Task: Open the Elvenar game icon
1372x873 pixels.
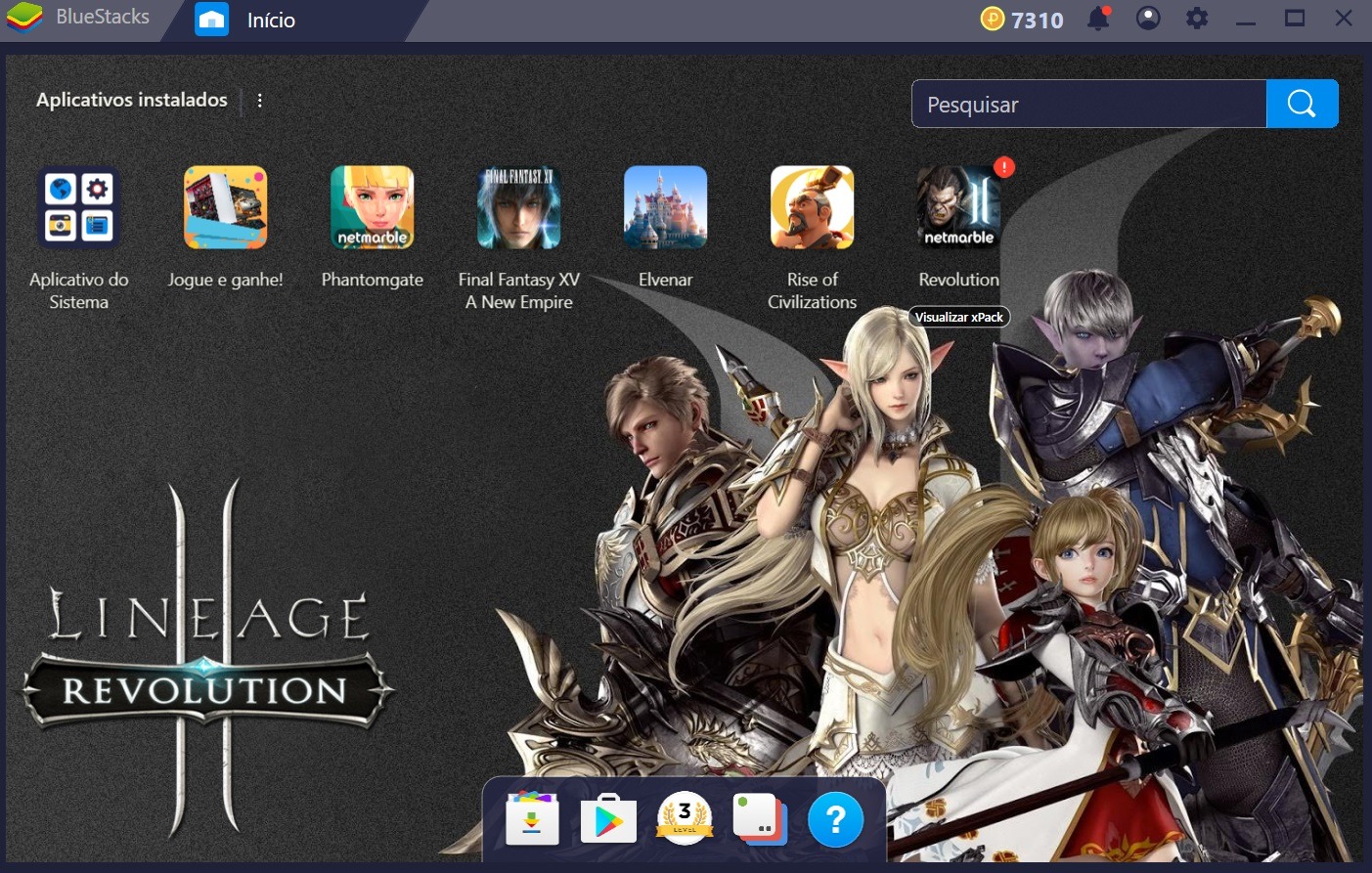Action: (x=666, y=207)
